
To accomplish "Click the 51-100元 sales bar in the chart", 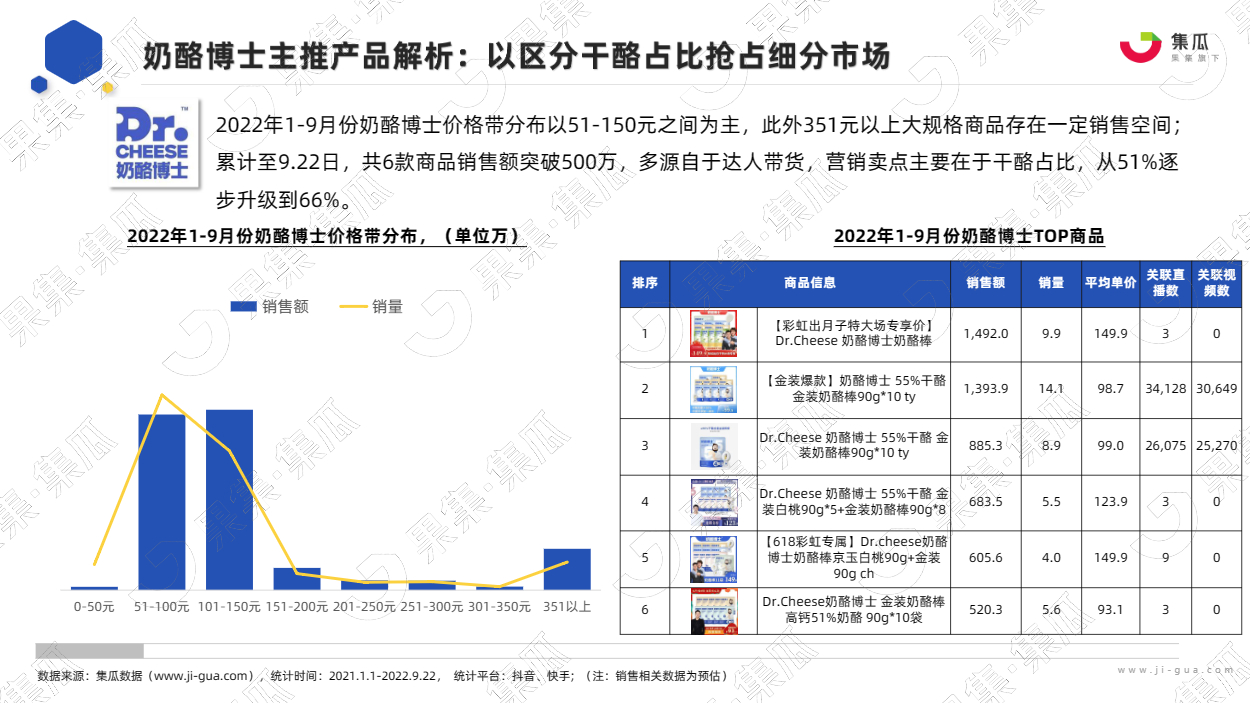I will point(162,502).
